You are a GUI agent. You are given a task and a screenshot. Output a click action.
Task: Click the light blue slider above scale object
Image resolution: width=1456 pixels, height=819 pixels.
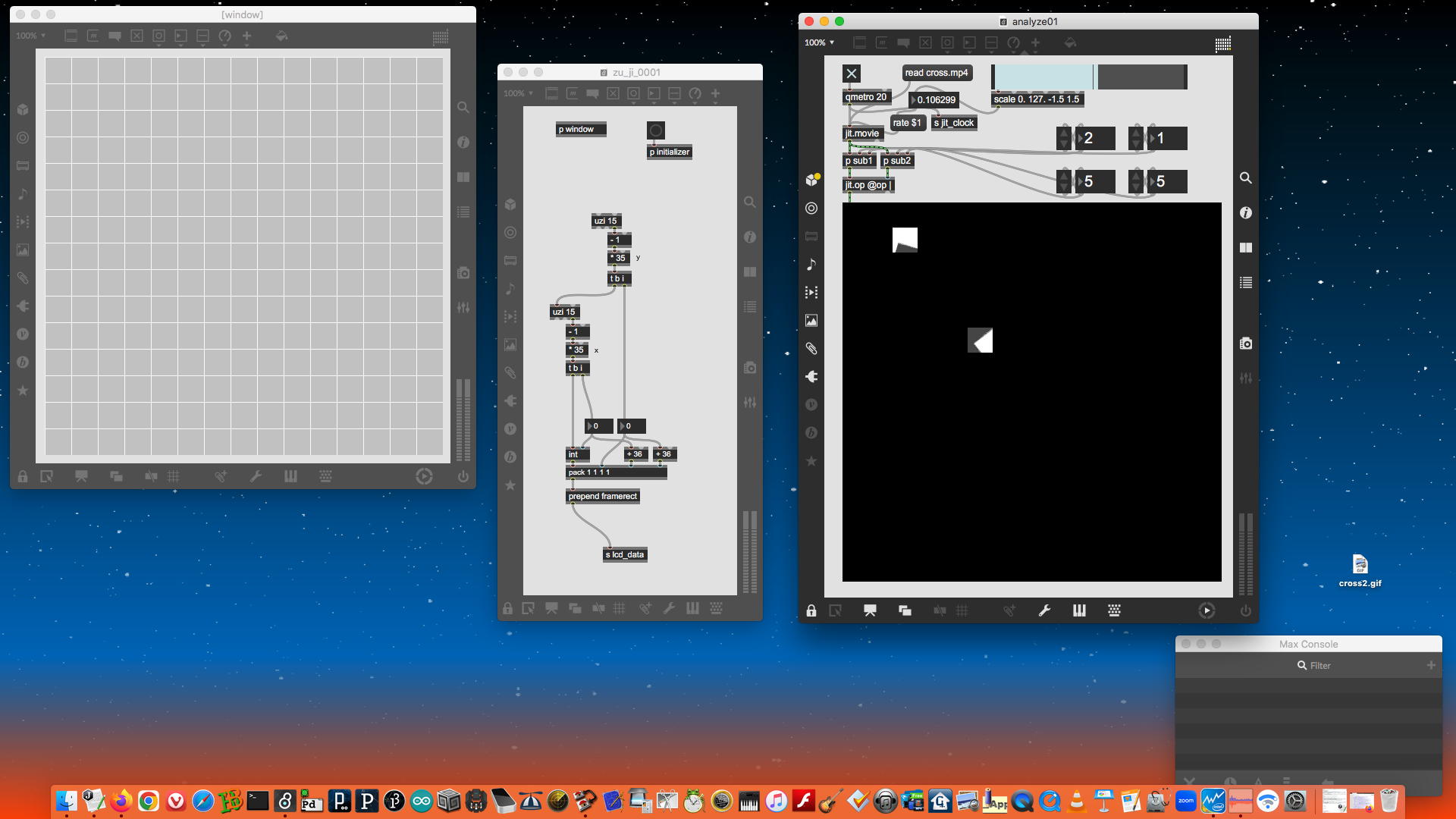coord(1043,77)
